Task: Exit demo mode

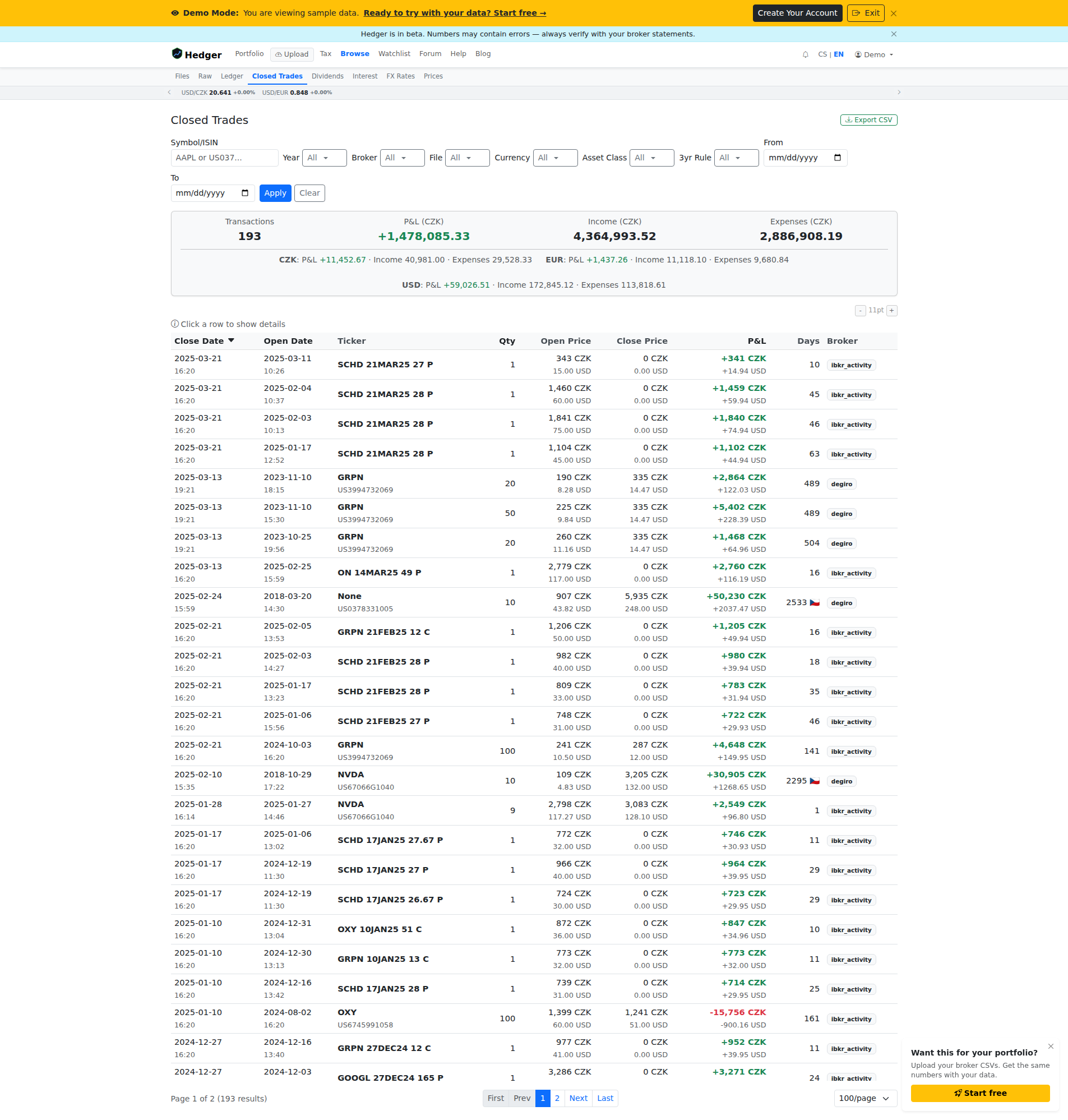Action: (865, 13)
